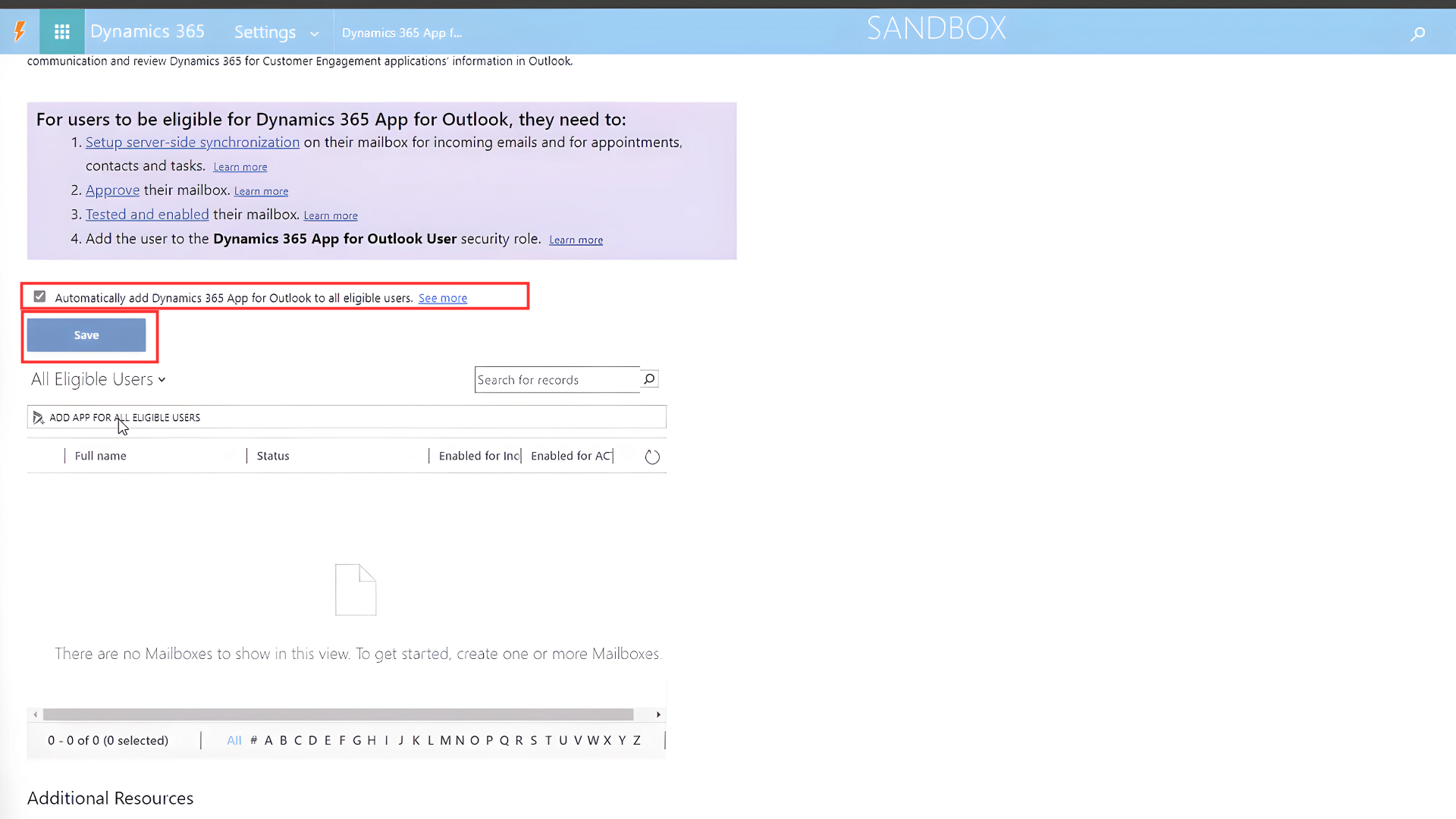Screen dimensions: 1456x819
Task: Filter index by letter Z
Action: point(637,741)
